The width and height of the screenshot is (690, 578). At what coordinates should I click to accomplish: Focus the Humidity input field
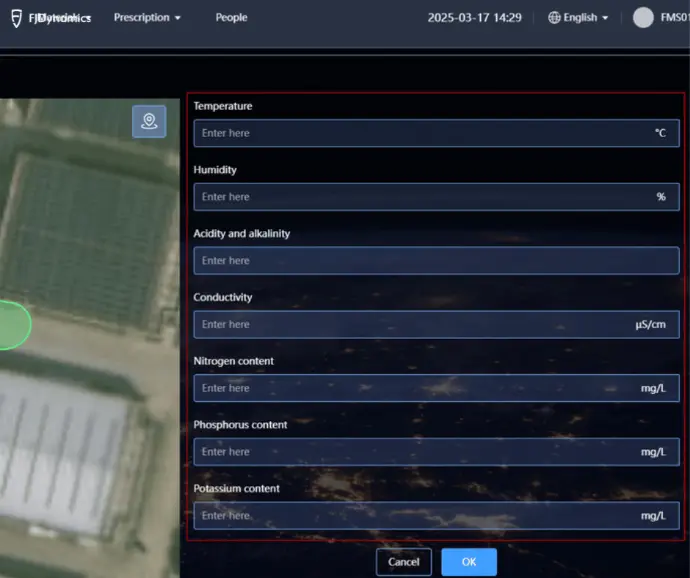(x=437, y=197)
